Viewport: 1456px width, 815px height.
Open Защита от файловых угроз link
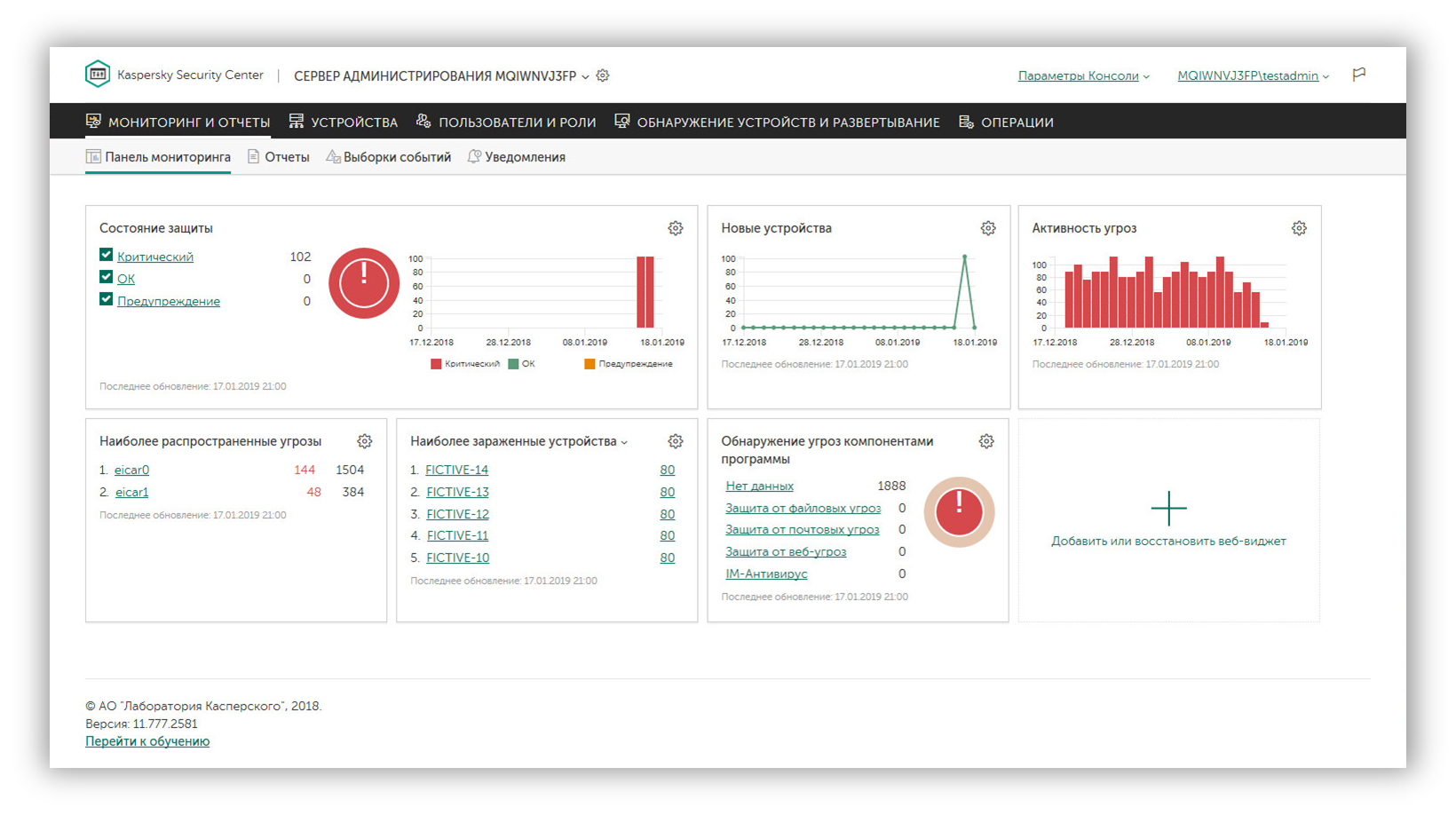point(803,508)
